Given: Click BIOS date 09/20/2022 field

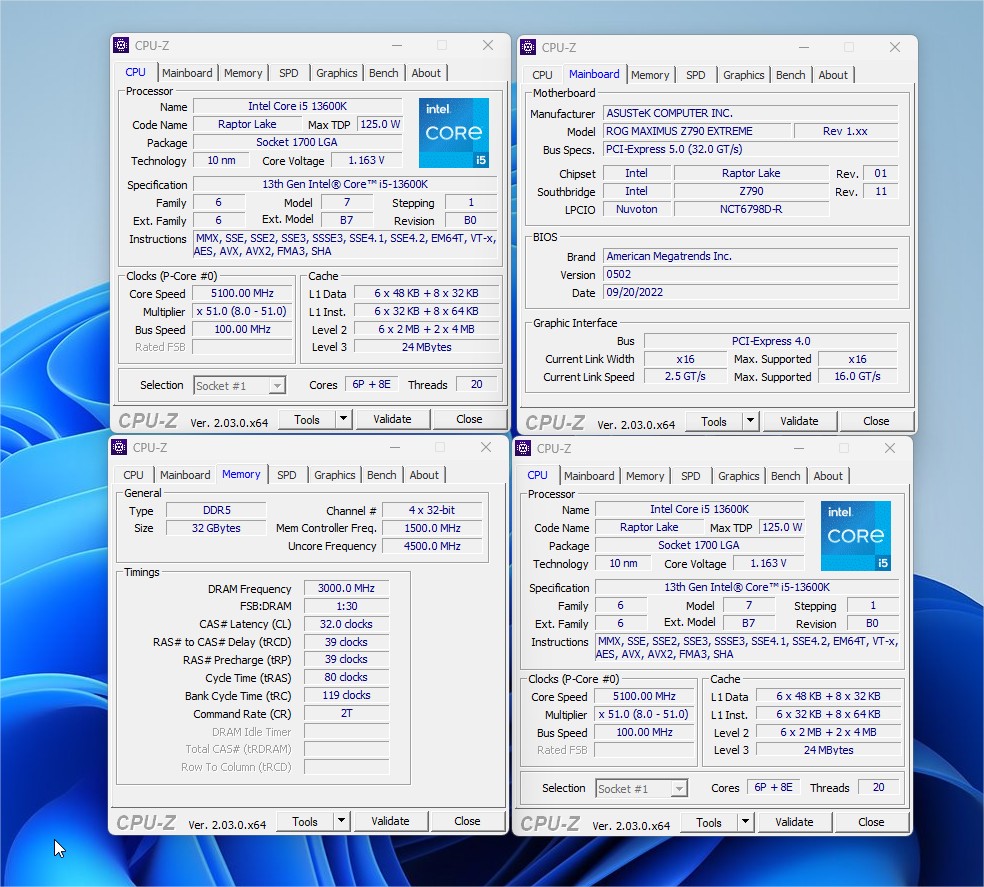Looking at the screenshot, I should pyautogui.click(x=751, y=293).
